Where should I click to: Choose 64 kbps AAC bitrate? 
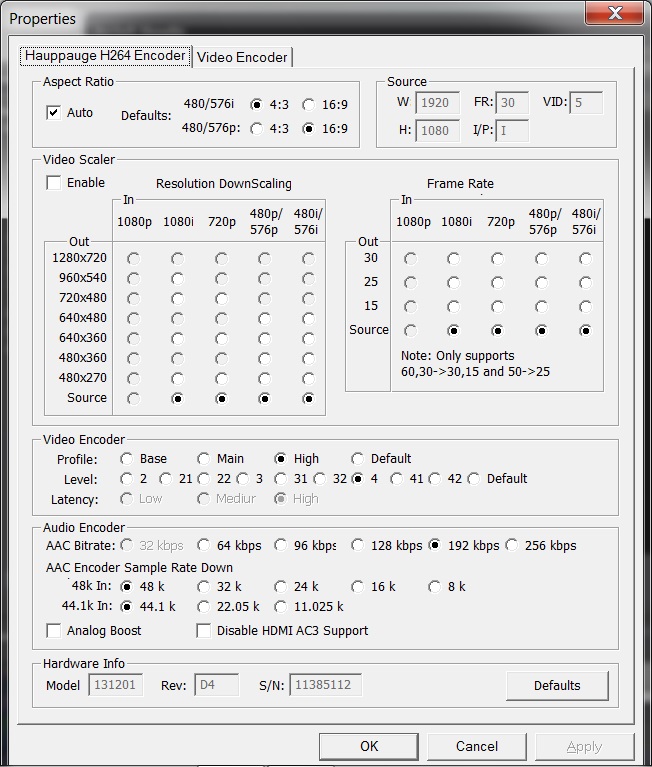click(x=203, y=545)
